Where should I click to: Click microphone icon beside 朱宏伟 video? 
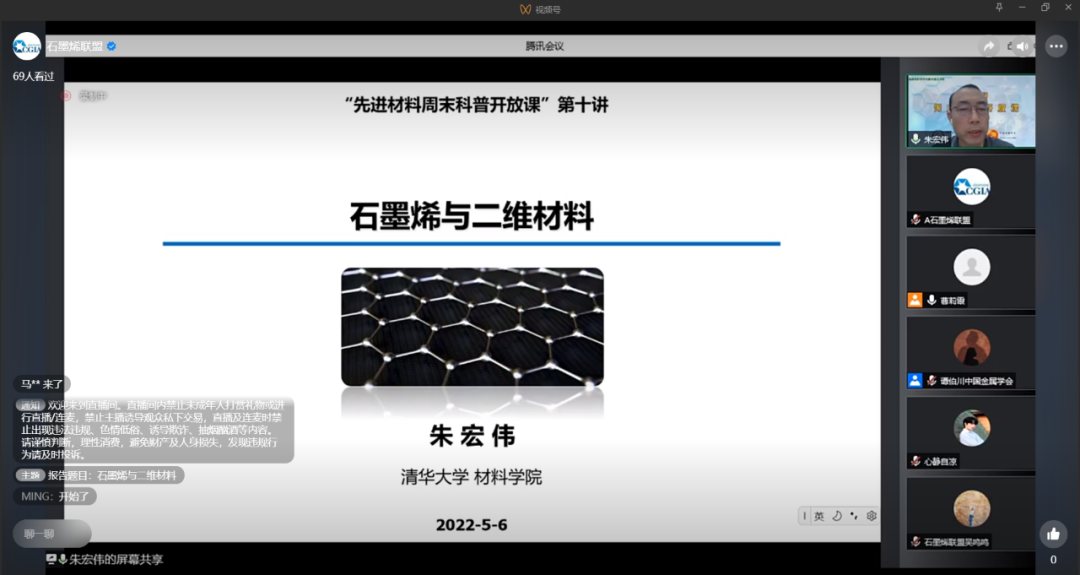click(915, 139)
